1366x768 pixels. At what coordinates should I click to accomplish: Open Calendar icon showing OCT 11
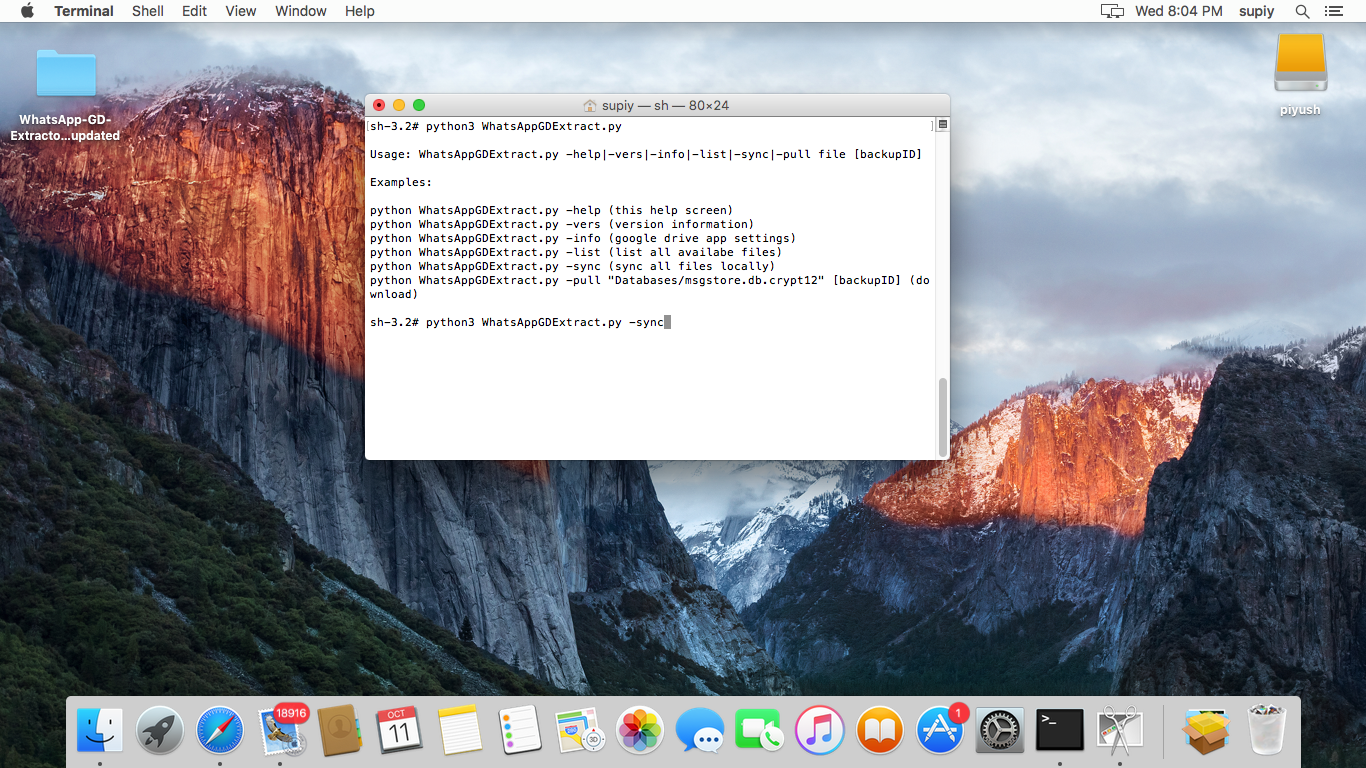399,731
